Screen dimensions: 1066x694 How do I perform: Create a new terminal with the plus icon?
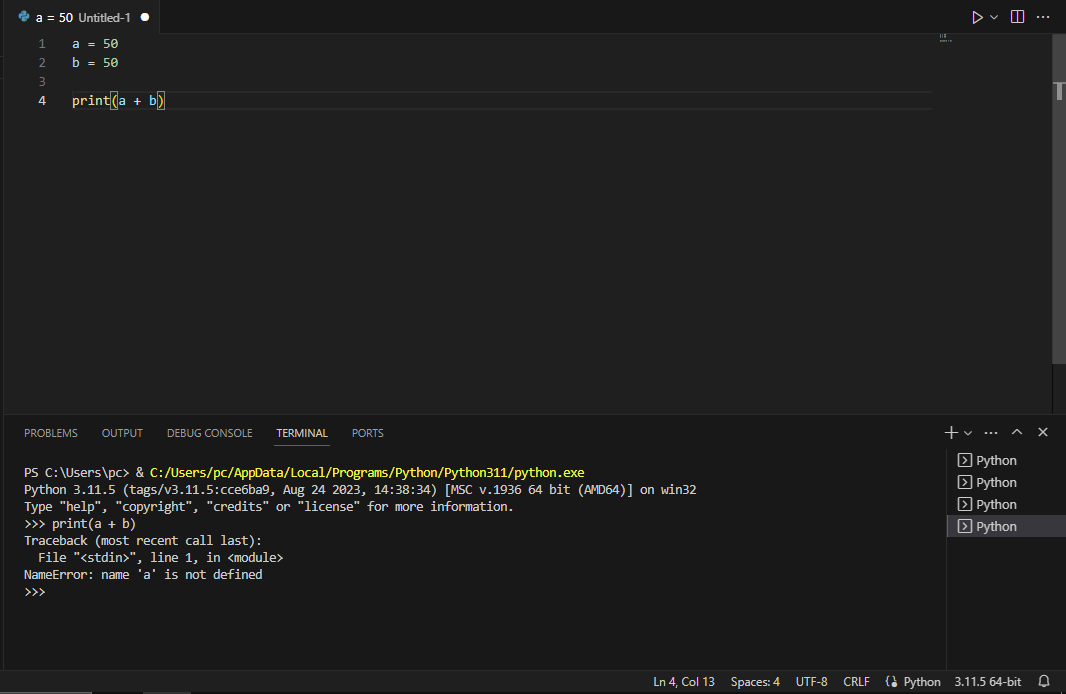coord(951,432)
